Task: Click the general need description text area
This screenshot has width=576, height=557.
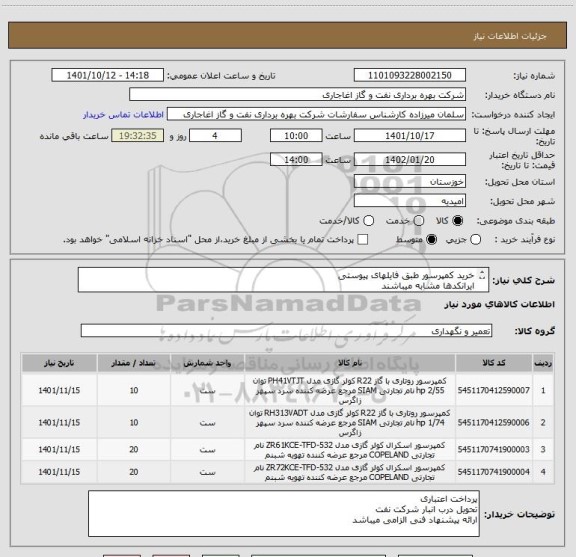Action: coord(283,280)
